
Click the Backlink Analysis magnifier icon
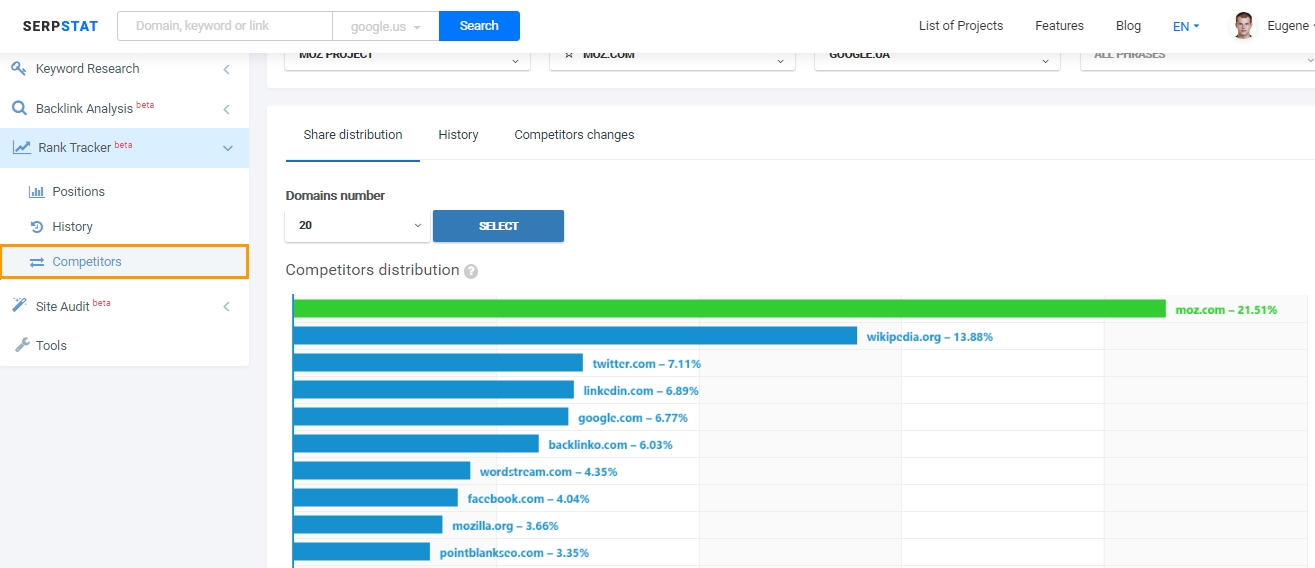point(19,108)
